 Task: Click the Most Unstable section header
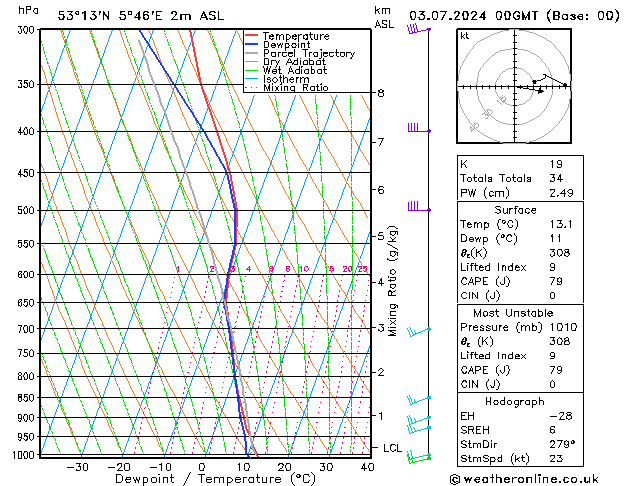coord(515,312)
